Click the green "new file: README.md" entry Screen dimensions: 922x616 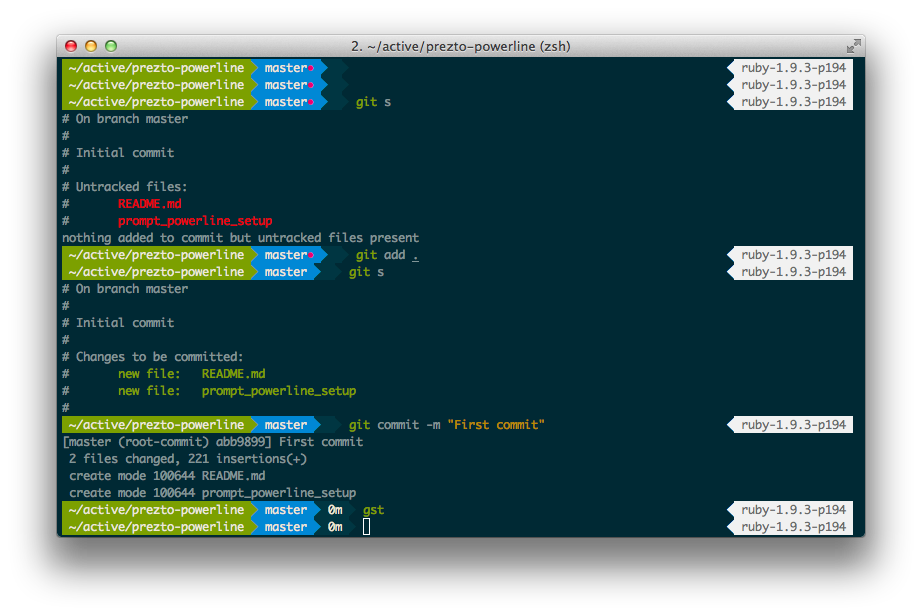191,374
